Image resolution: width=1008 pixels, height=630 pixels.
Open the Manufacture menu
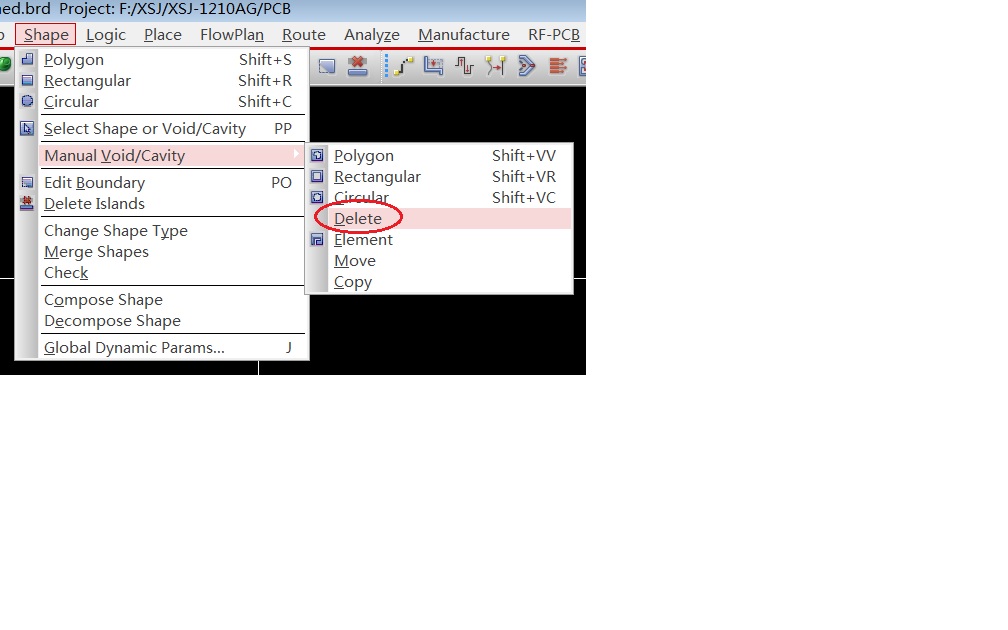click(464, 35)
